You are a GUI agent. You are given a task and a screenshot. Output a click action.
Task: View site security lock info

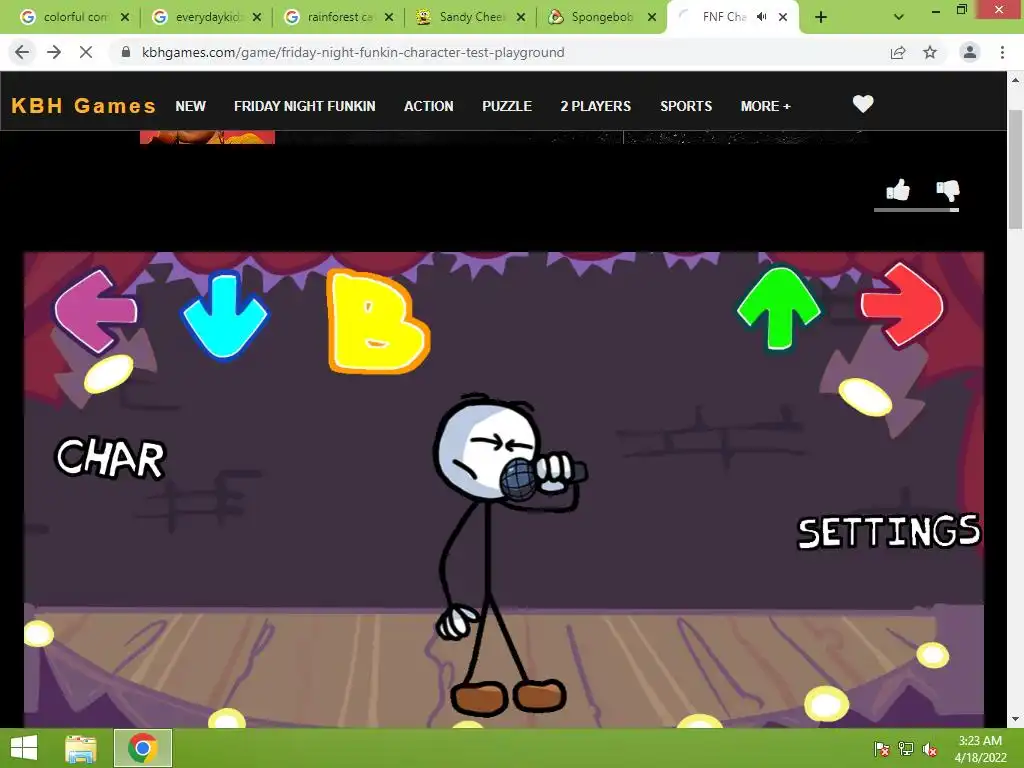[x=126, y=52]
